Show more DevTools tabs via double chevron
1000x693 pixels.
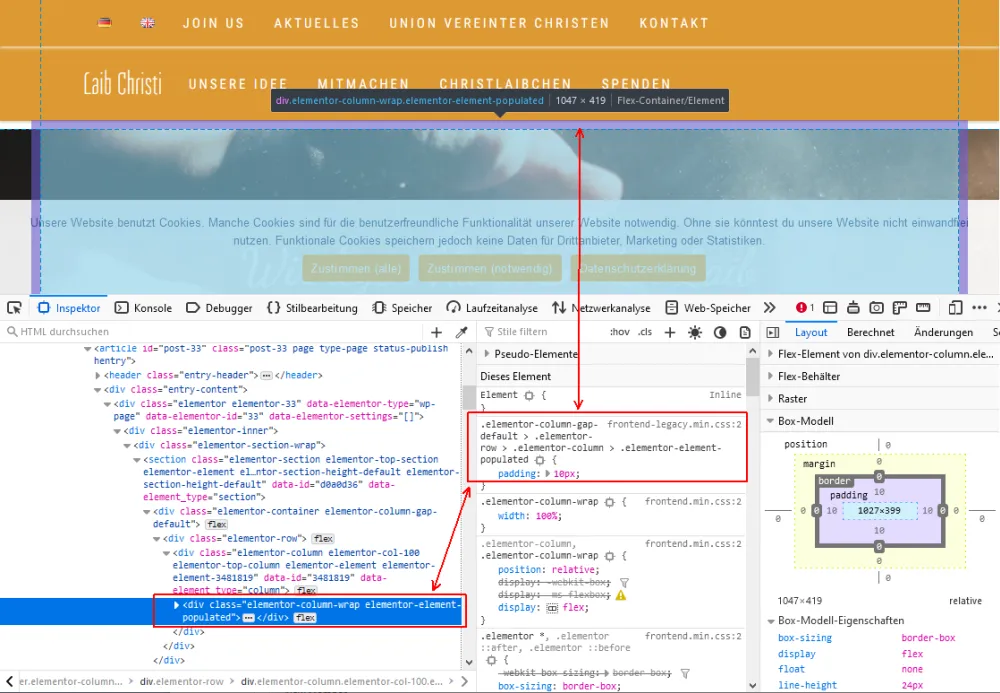pyautogui.click(x=770, y=308)
